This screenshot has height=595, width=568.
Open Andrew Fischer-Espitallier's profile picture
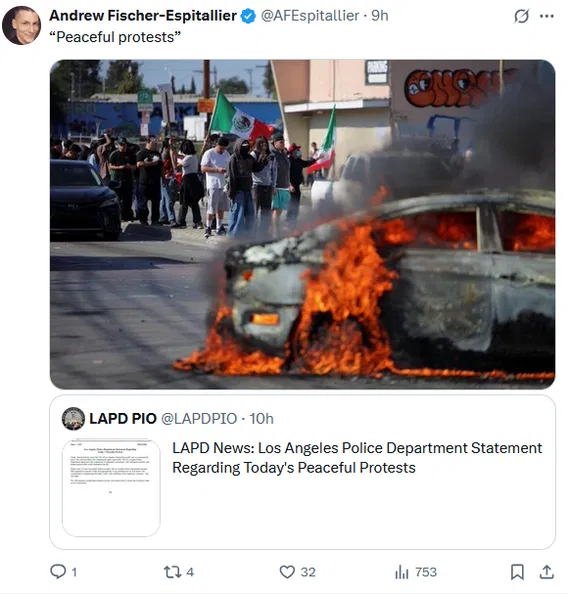[x=21, y=25]
